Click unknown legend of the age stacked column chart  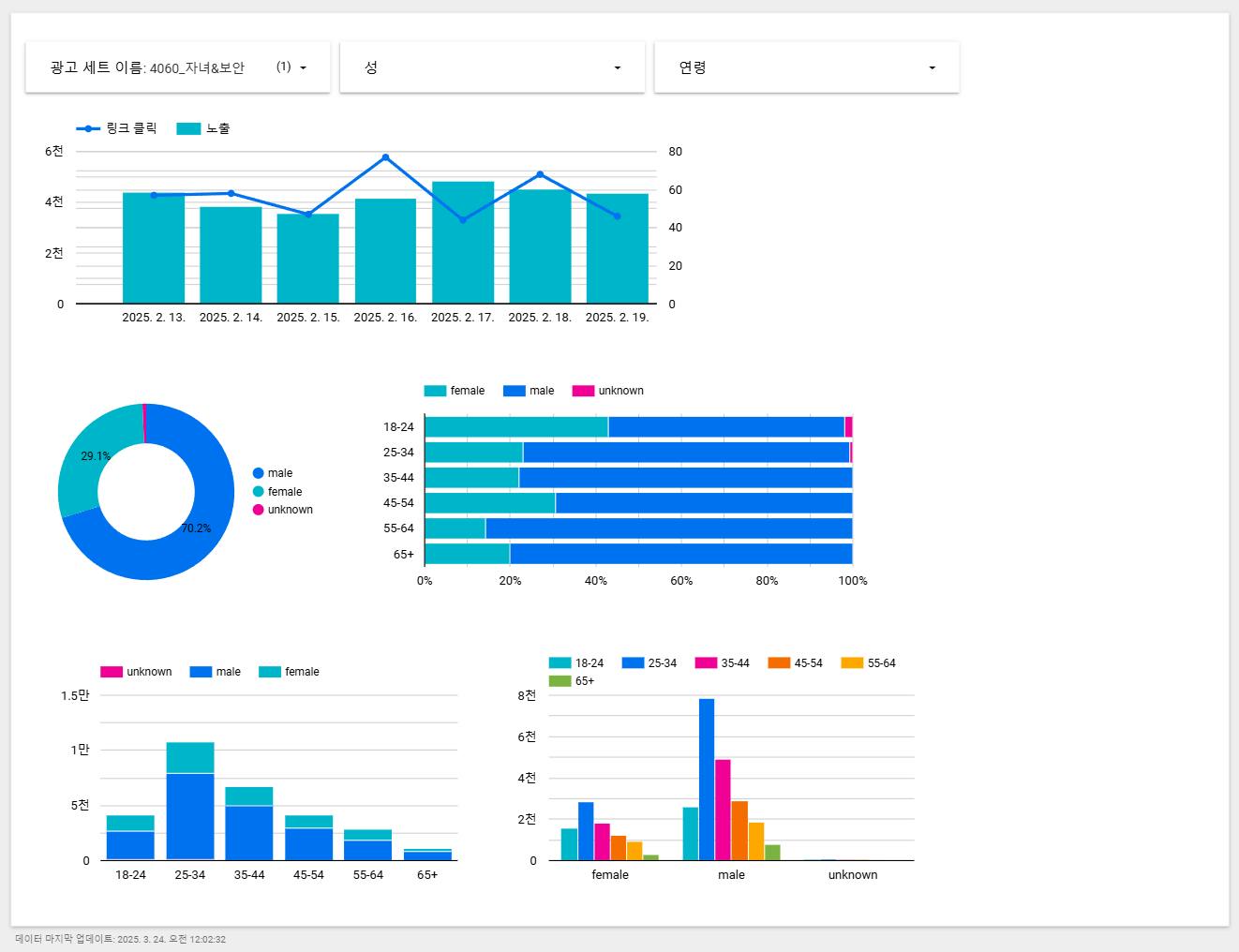(x=136, y=672)
